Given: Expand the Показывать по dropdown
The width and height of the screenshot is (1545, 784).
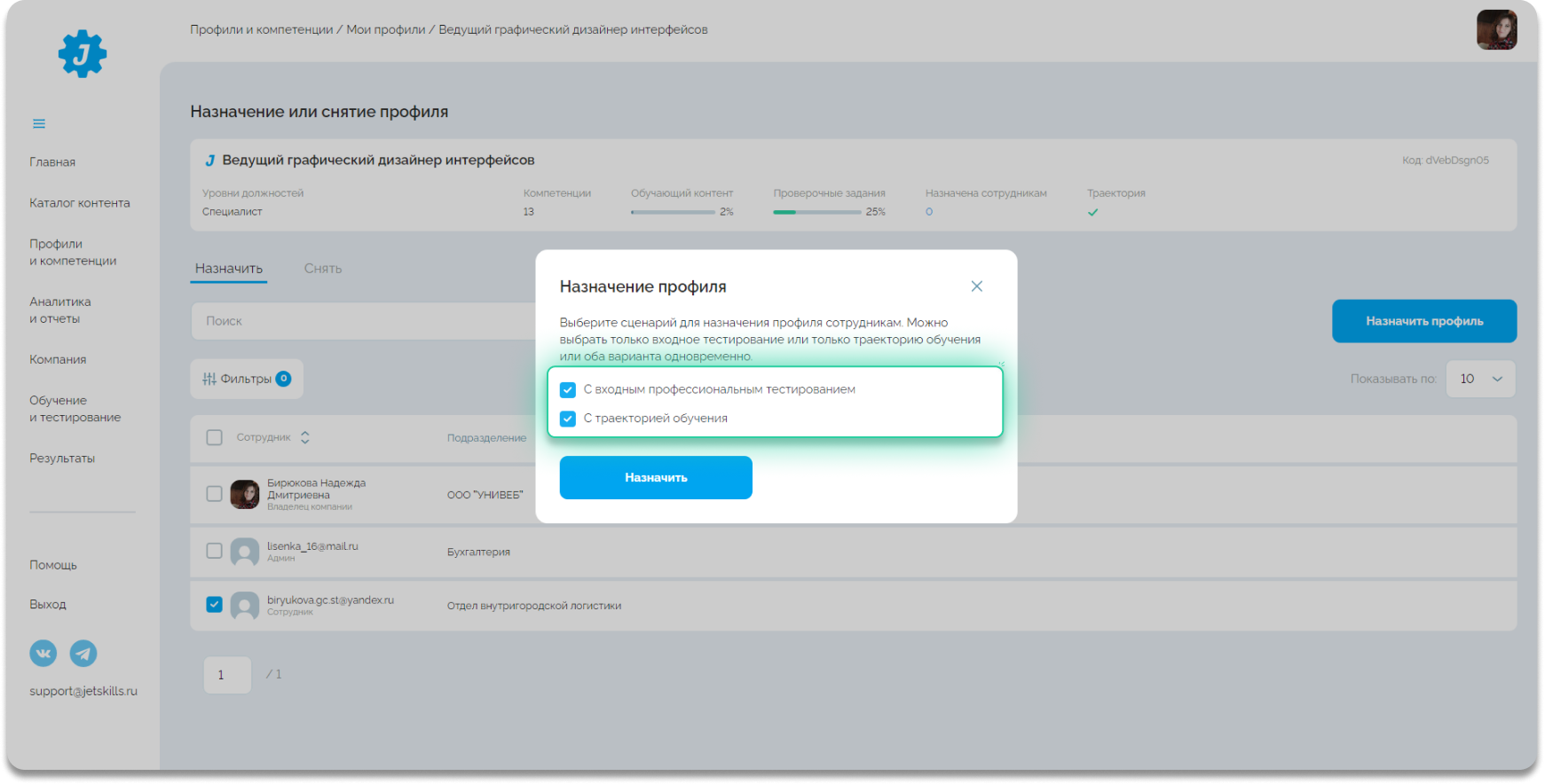Looking at the screenshot, I should 1480,379.
